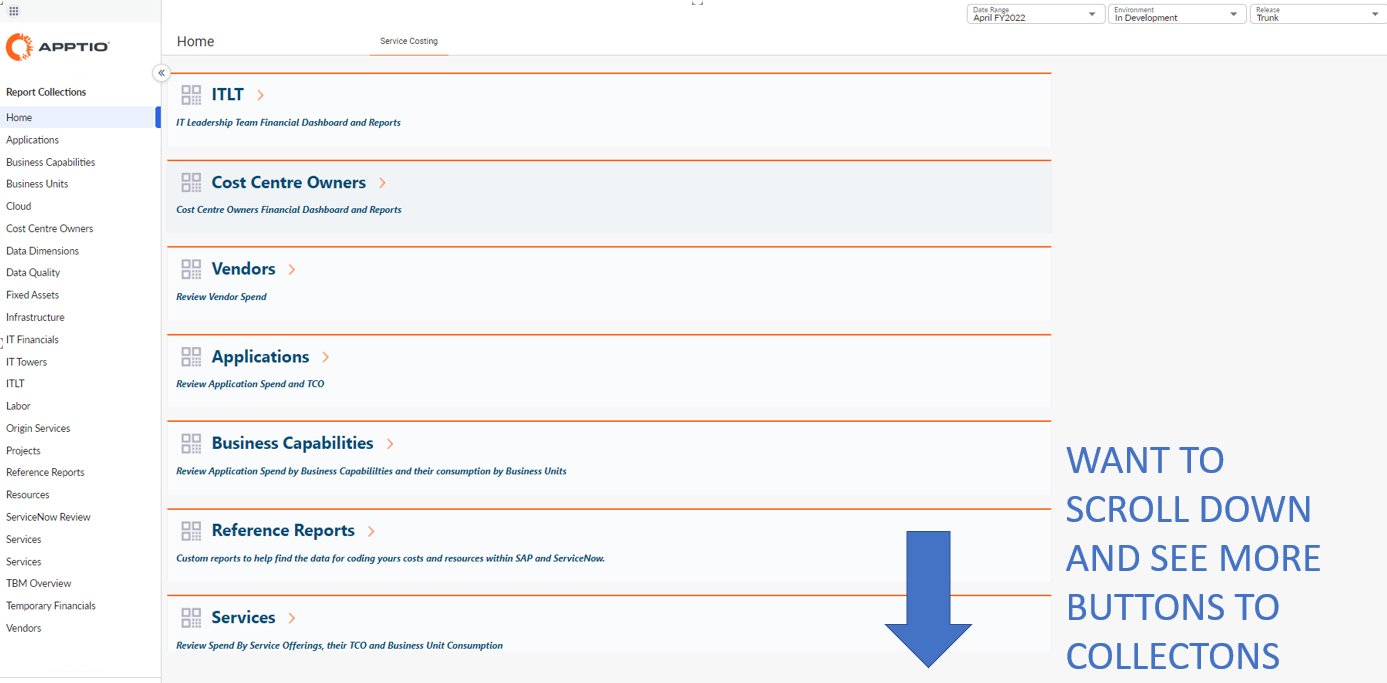Open Labor collection

pos(18,406)
